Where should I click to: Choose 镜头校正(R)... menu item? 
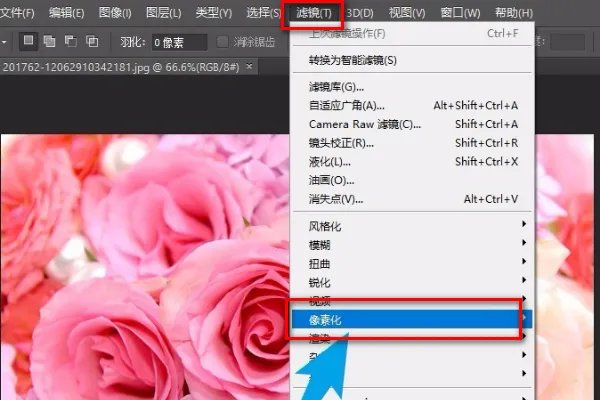pos(412,143)
